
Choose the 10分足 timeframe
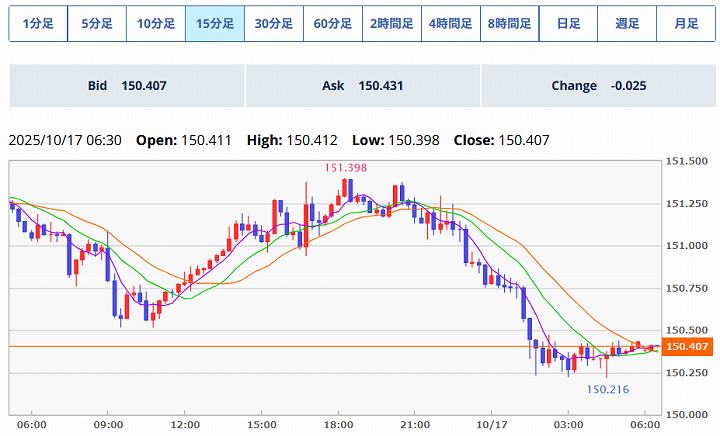pyautogui.click(x=156, y=23)
